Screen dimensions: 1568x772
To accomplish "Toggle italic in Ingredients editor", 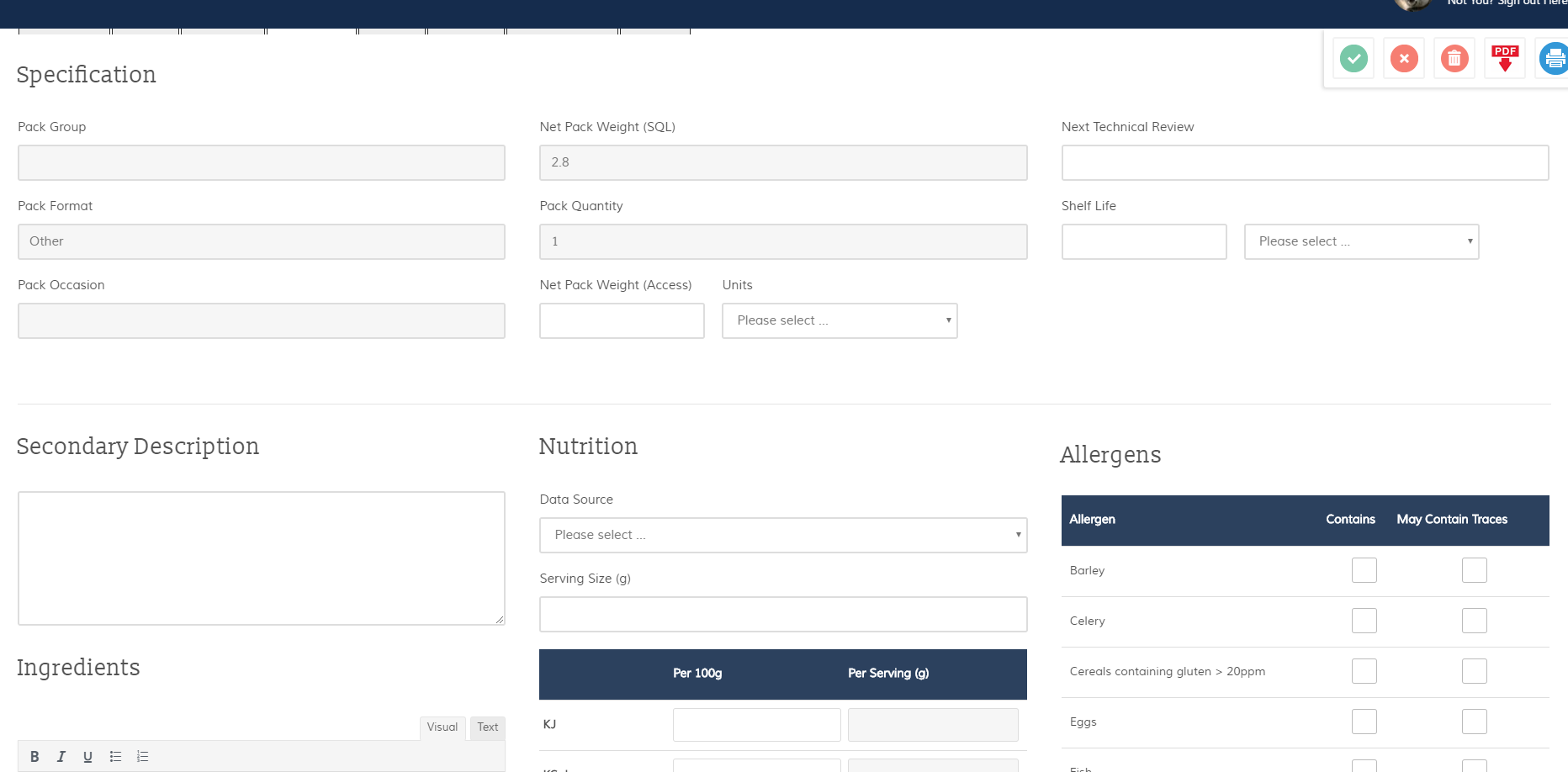I will (61, 756).
